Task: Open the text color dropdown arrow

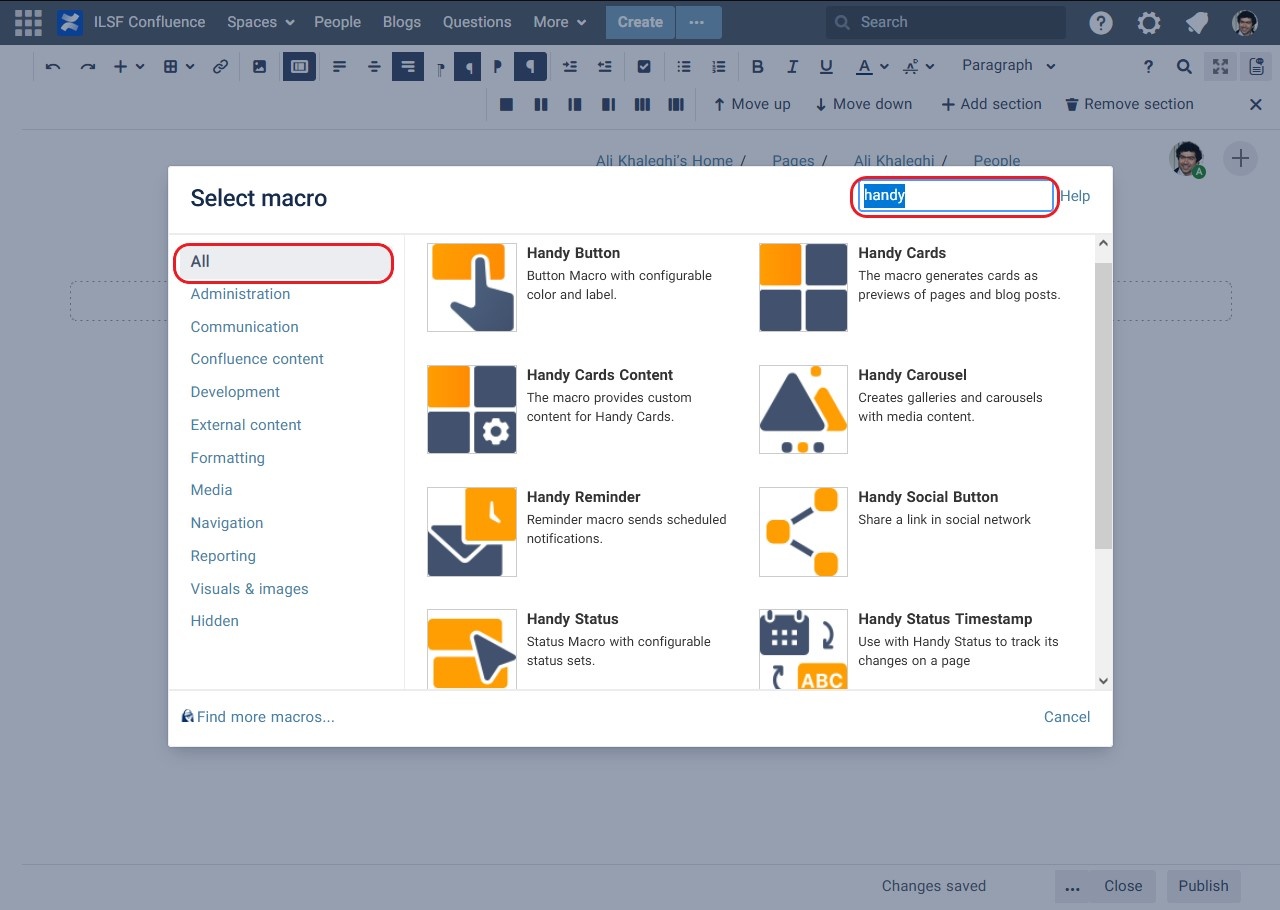Action: 885,66
